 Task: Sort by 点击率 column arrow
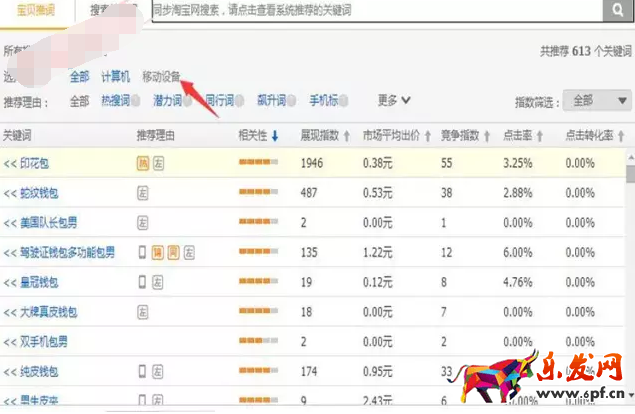pyautogui.click(x=539, y=136)
